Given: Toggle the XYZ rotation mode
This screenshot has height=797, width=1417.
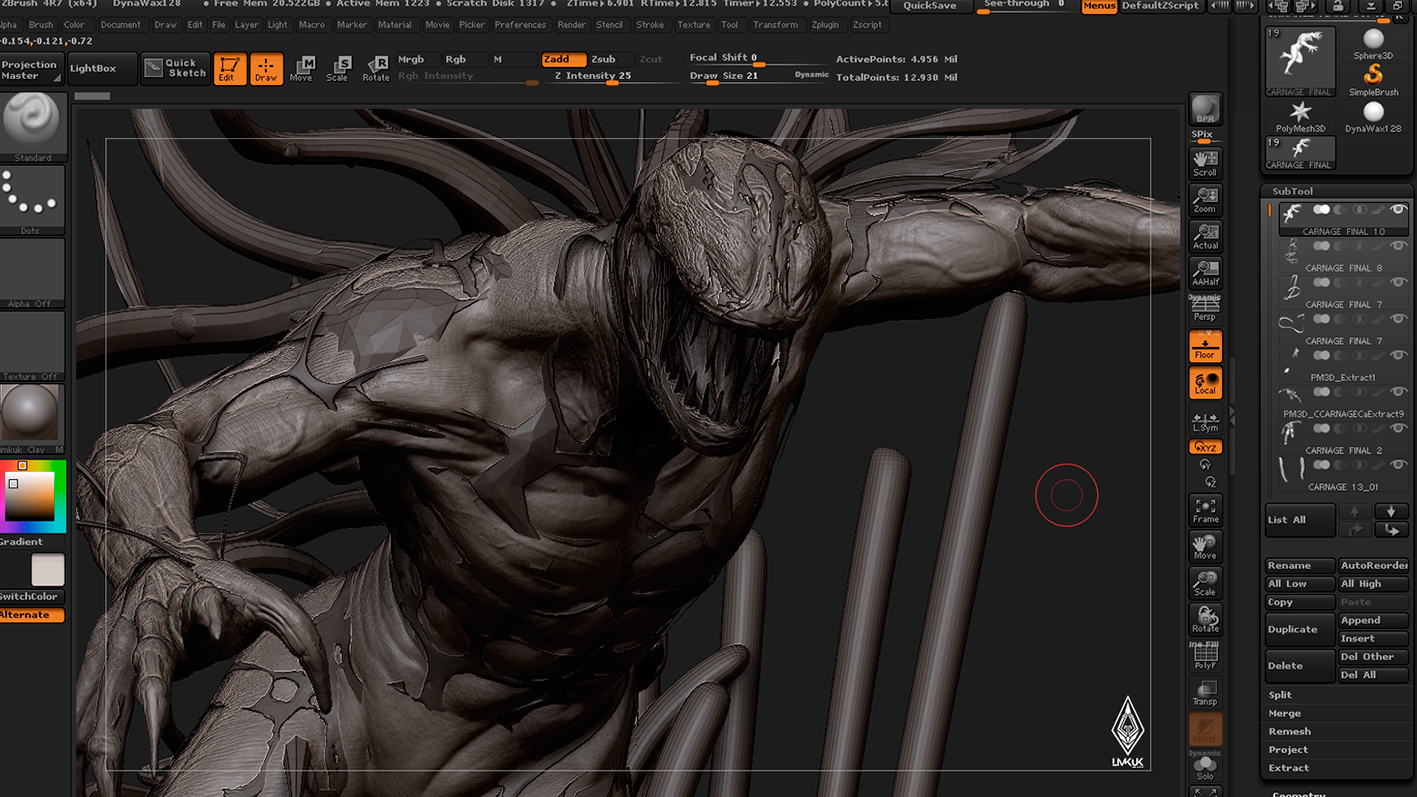Looking at the screenshot, I should (x=1205, y=447).
